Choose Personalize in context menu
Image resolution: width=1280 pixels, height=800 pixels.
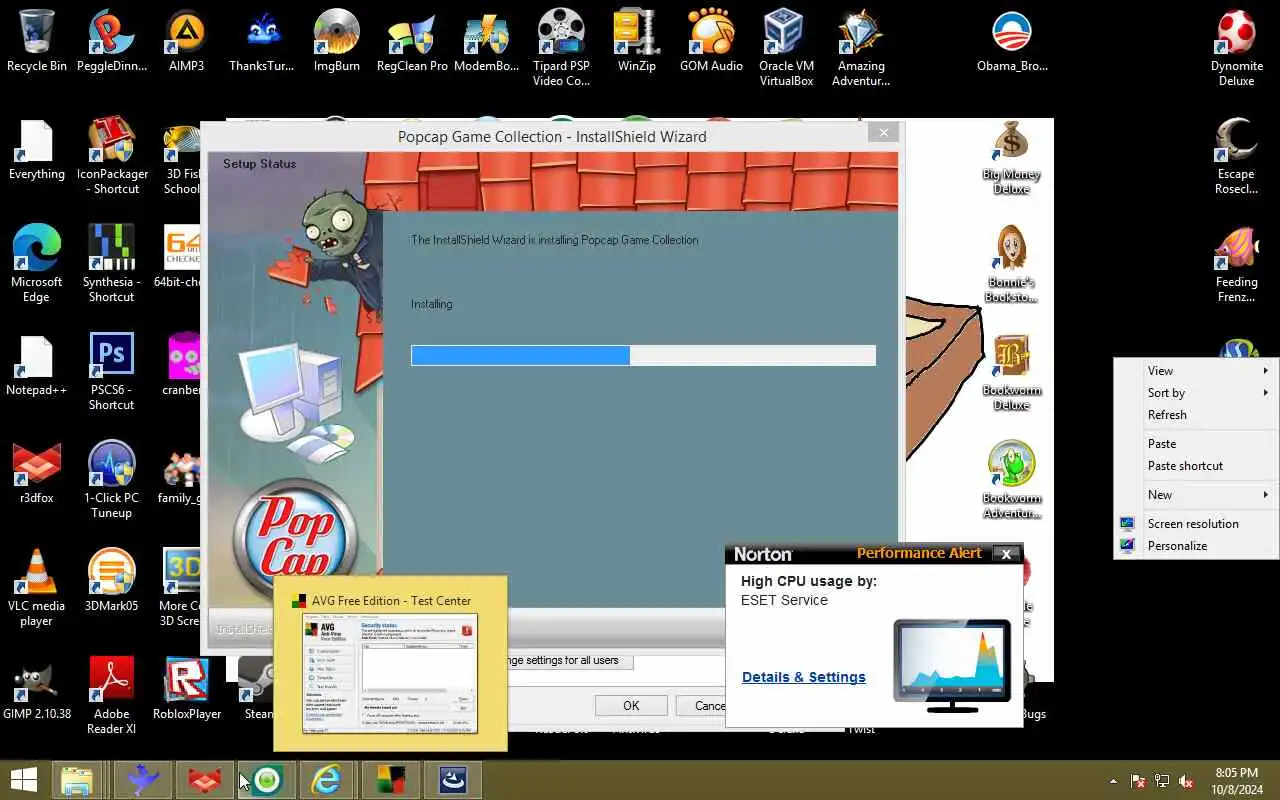1196,545
